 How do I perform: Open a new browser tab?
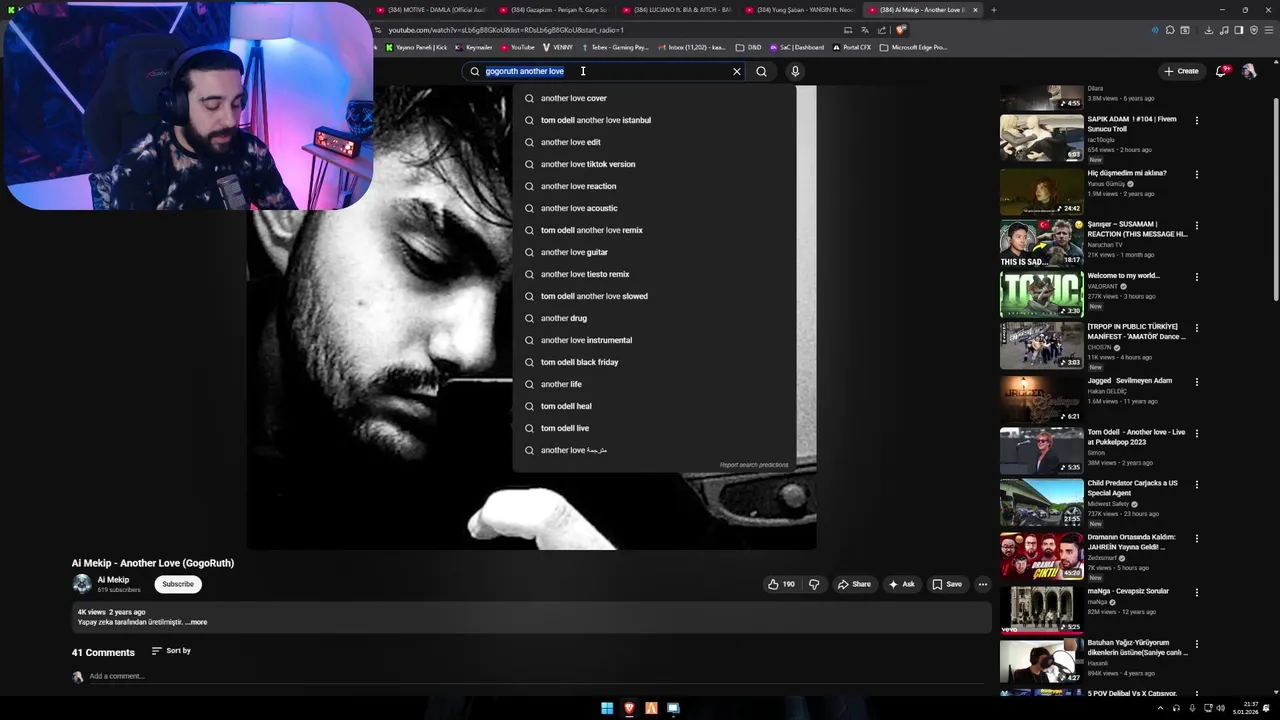point(993,10)
